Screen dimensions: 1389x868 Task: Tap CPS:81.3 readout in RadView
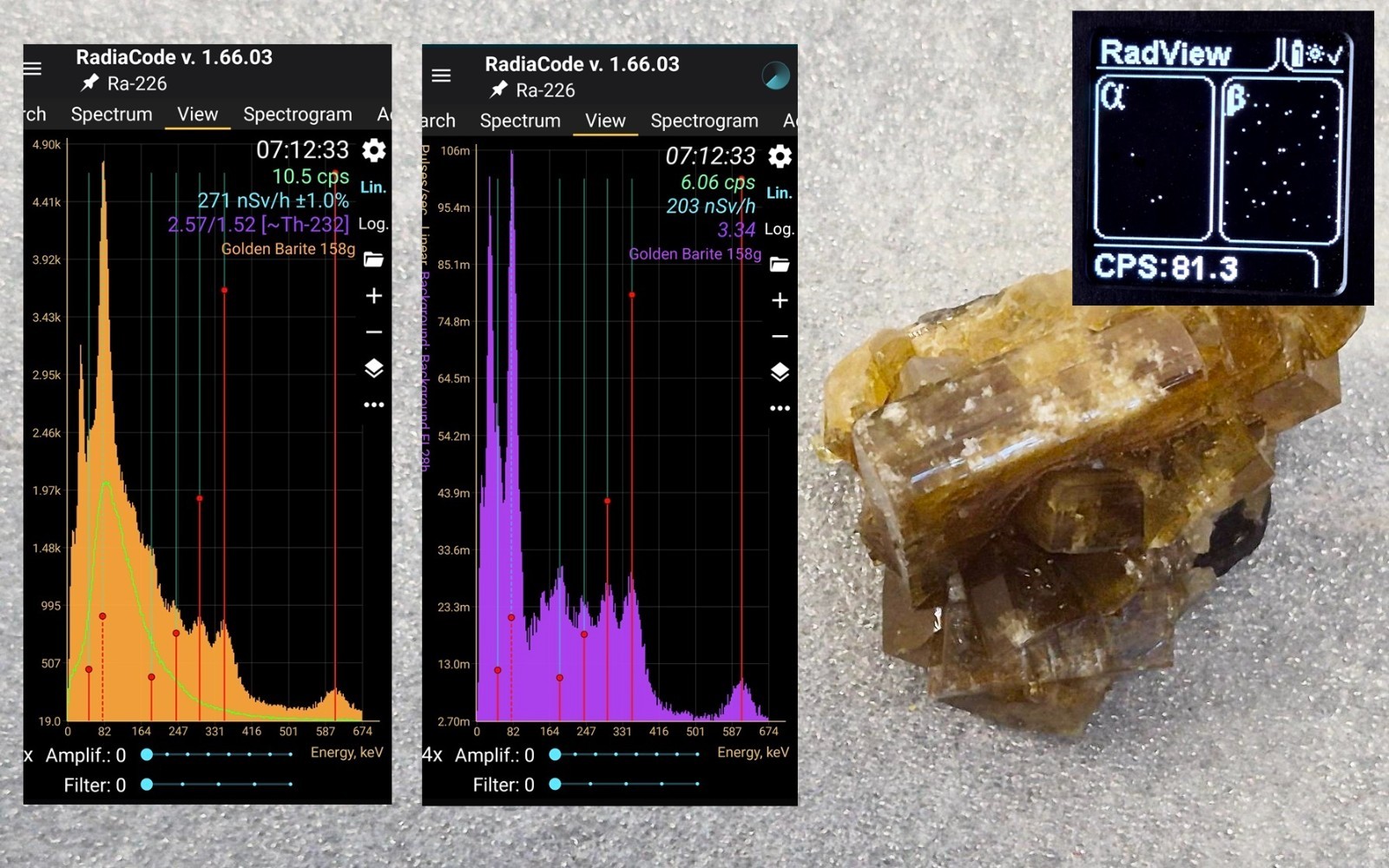(1166, 267)
